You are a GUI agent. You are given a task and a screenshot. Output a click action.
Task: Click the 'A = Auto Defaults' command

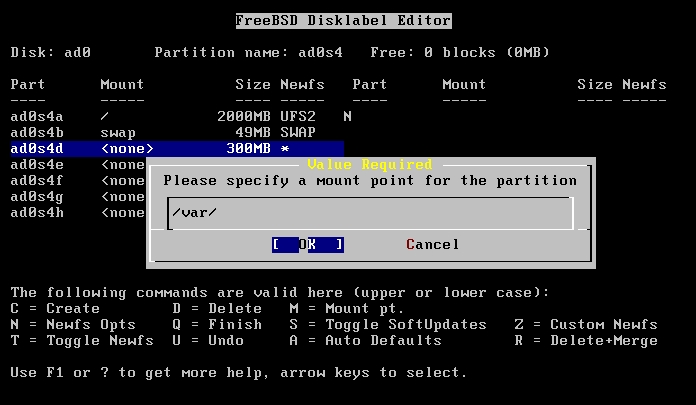[365, 341]
